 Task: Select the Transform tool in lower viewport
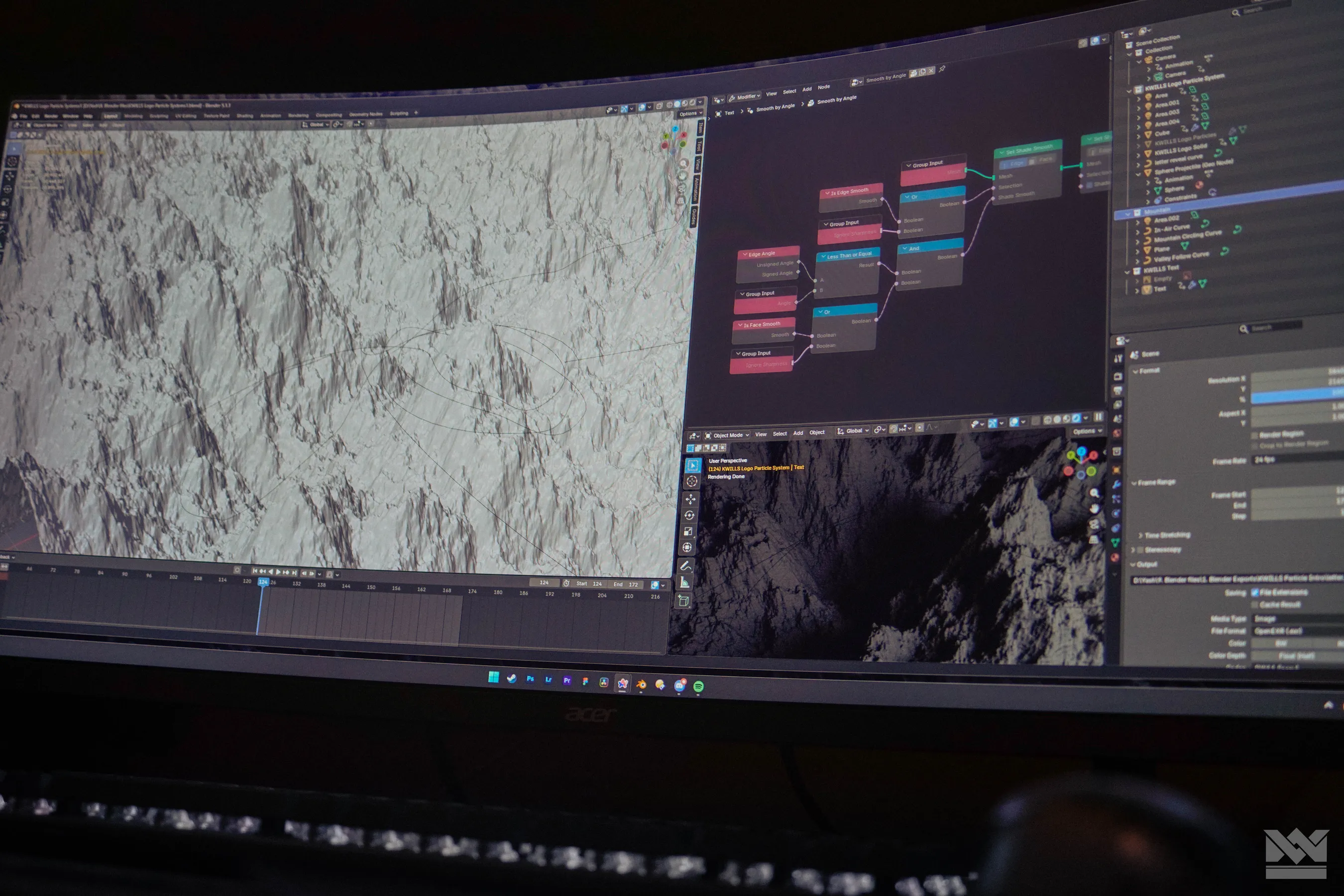click(x=687, y=547)
